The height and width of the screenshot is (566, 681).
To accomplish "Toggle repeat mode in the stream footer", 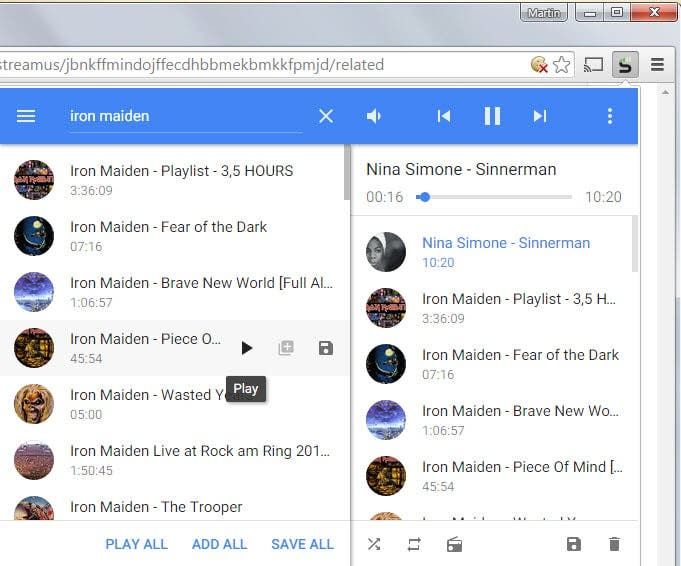I will pyautogui.click(x=414, y=544).
